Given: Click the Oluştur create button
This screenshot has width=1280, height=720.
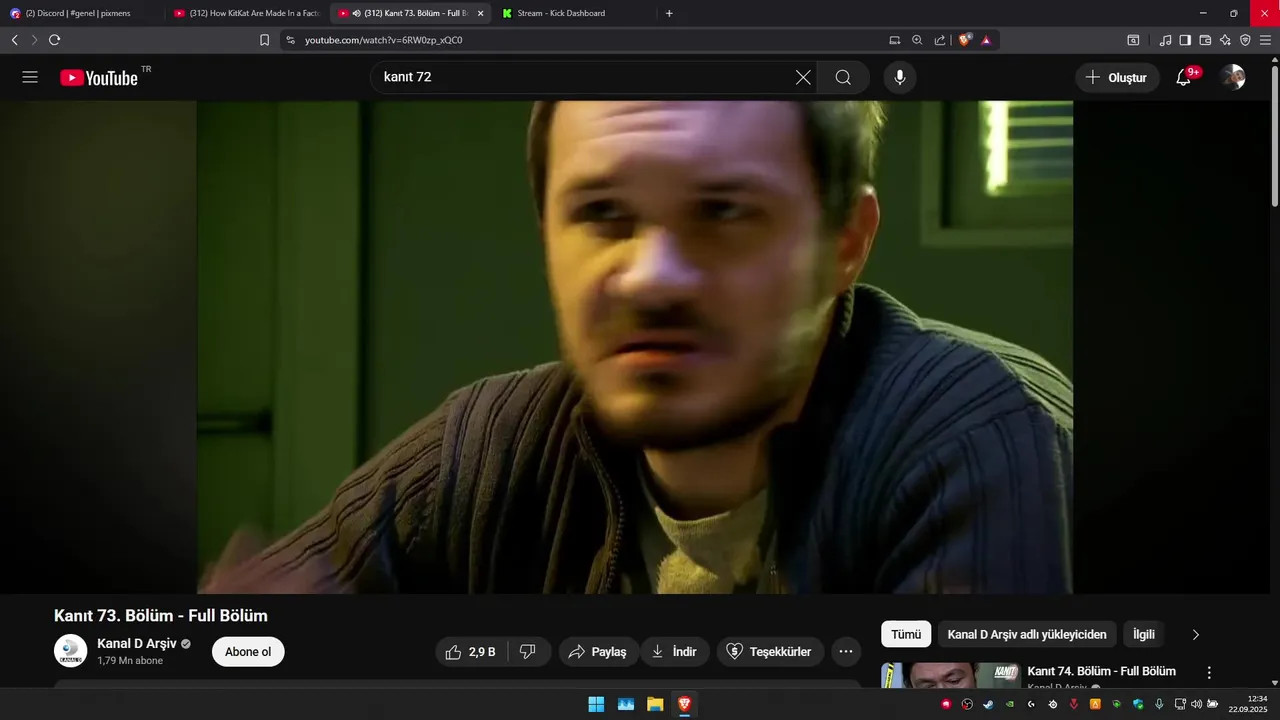Looking at the screenshot, I should (1117, 77).
